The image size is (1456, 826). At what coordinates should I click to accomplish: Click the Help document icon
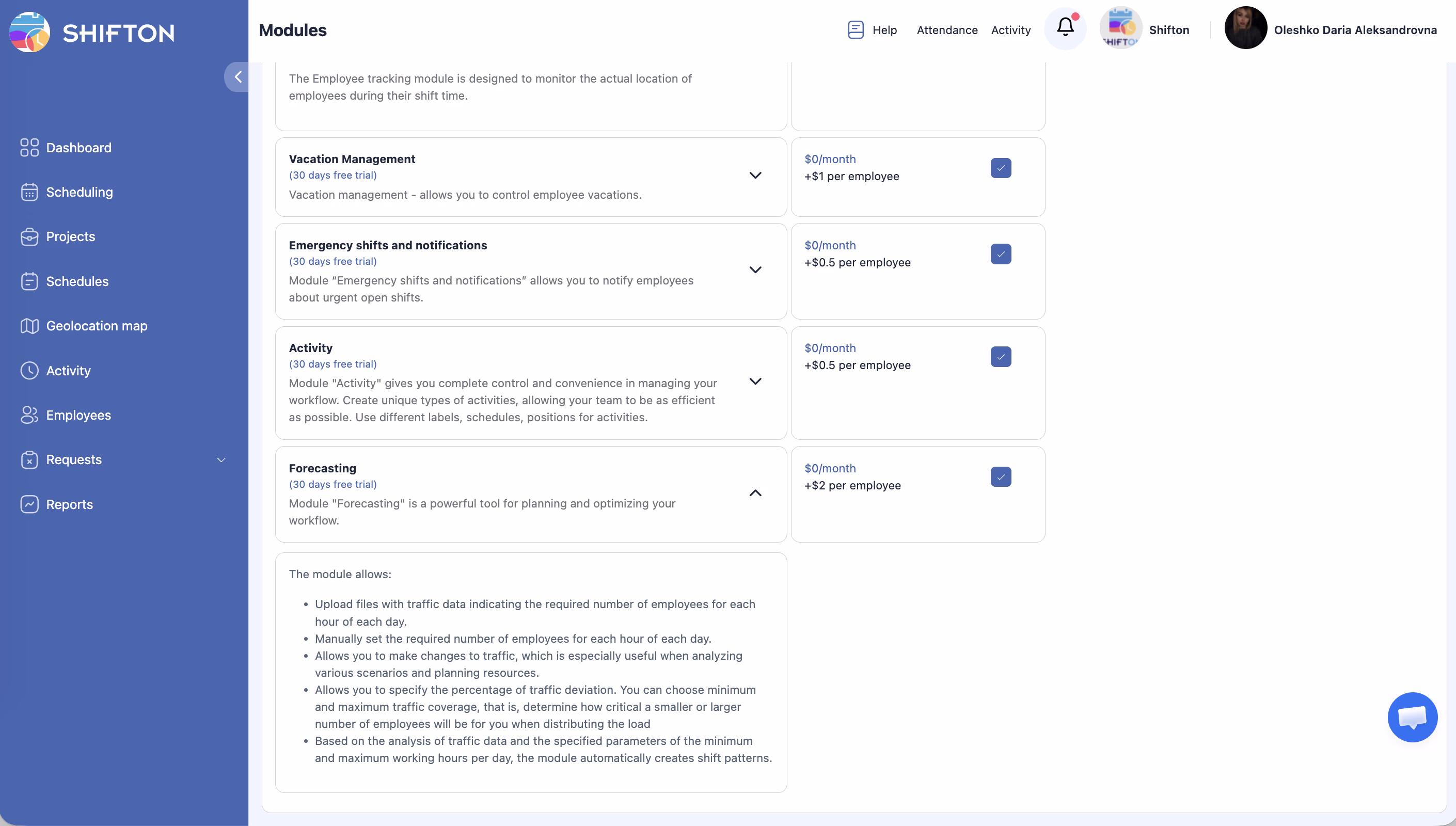tap(856, 29)
